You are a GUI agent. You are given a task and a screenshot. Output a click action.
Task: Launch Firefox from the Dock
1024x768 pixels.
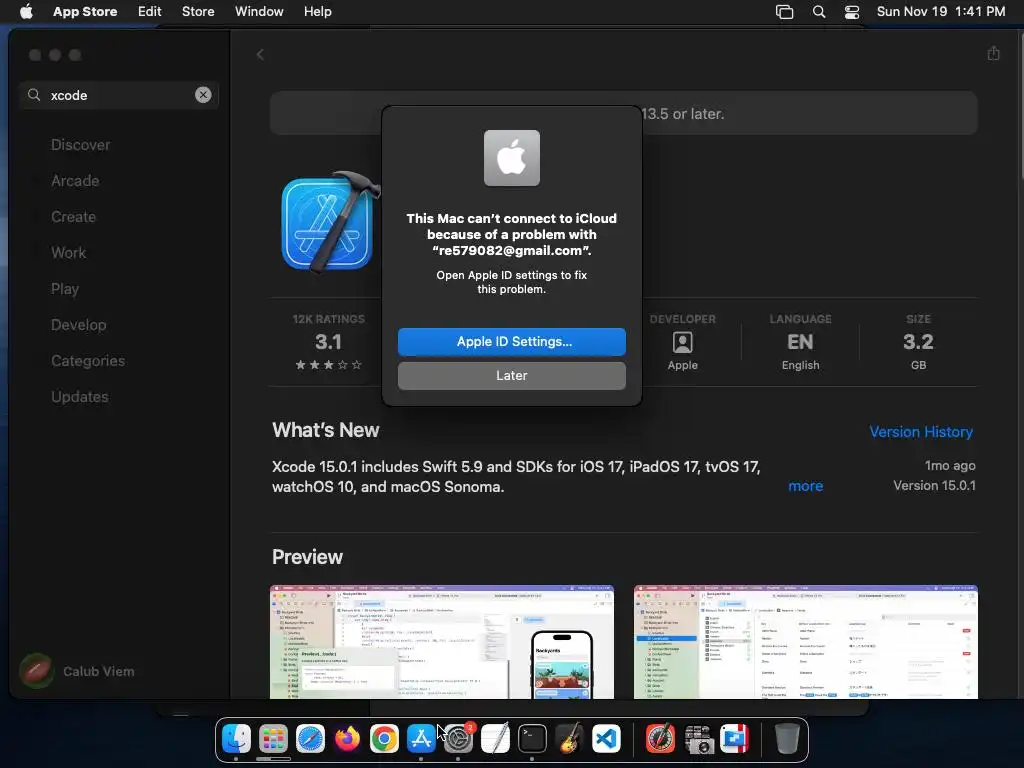(347, 739)
